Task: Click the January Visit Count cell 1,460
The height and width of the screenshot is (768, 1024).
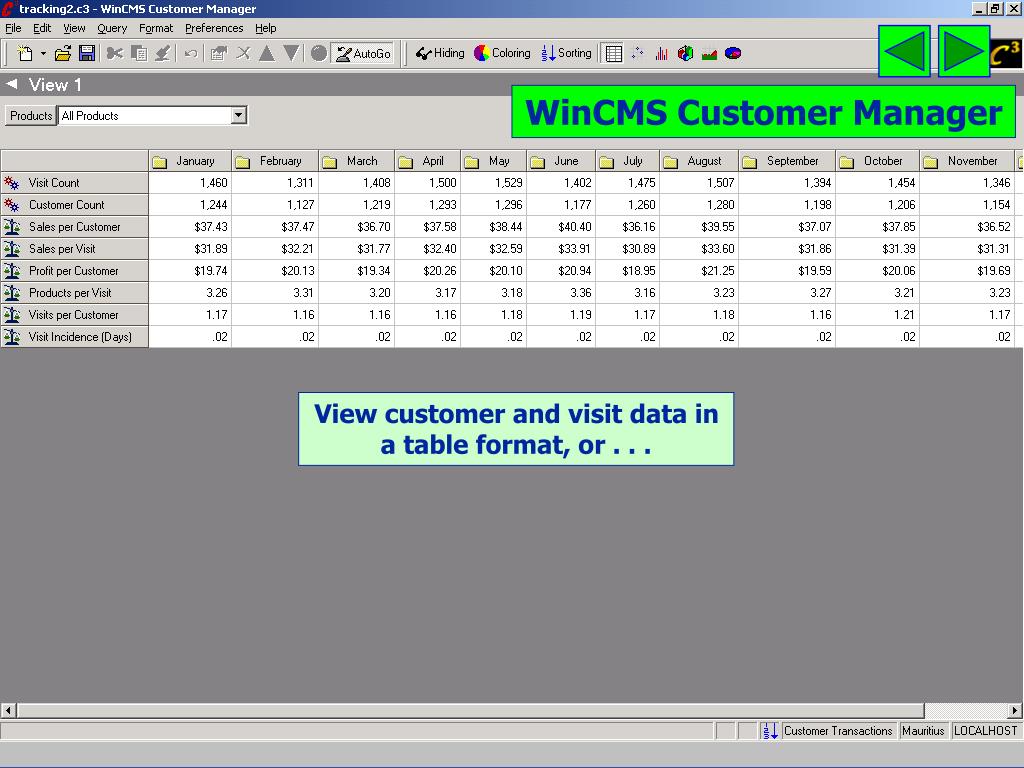Action: click(x=190, y=183)
